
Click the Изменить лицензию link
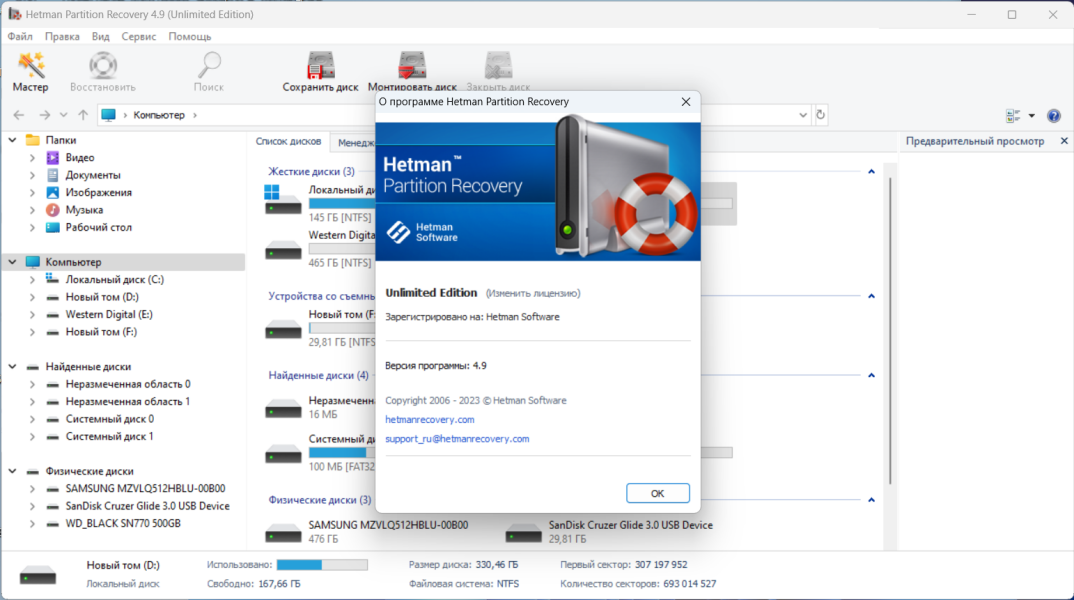[533, 293]
